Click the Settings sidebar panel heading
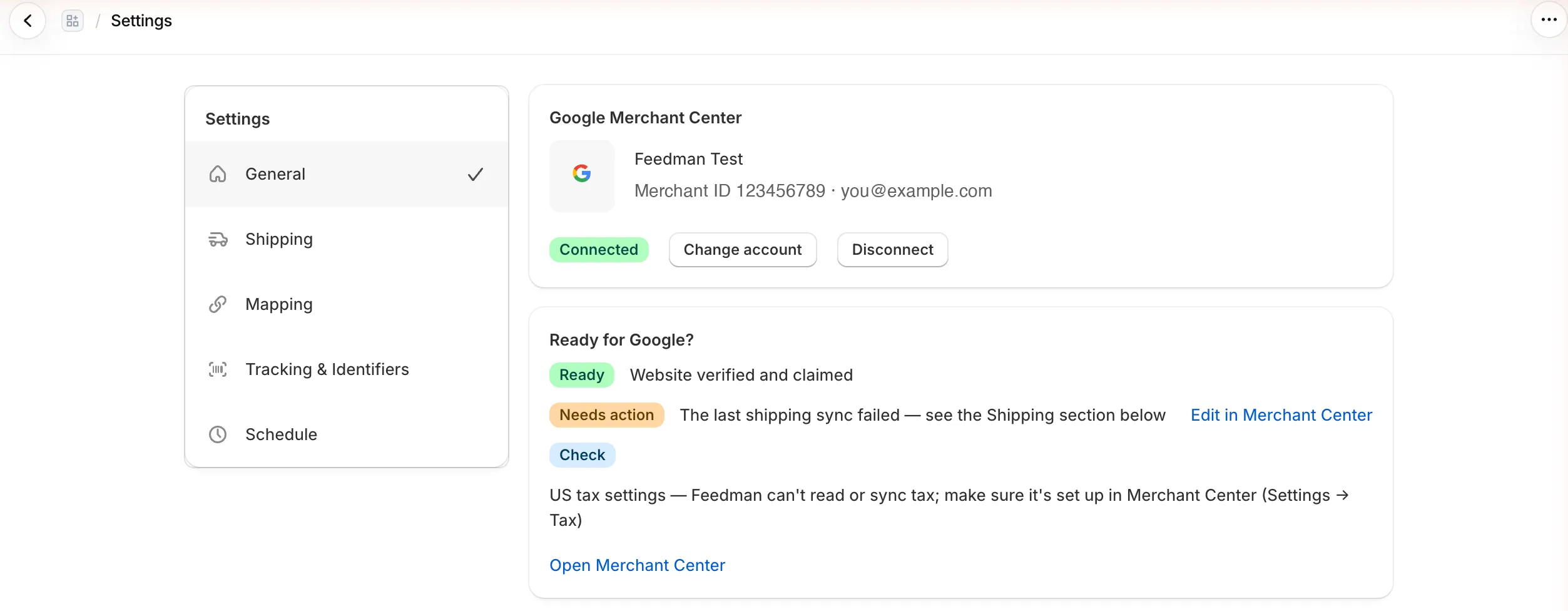 click(237, 119)
